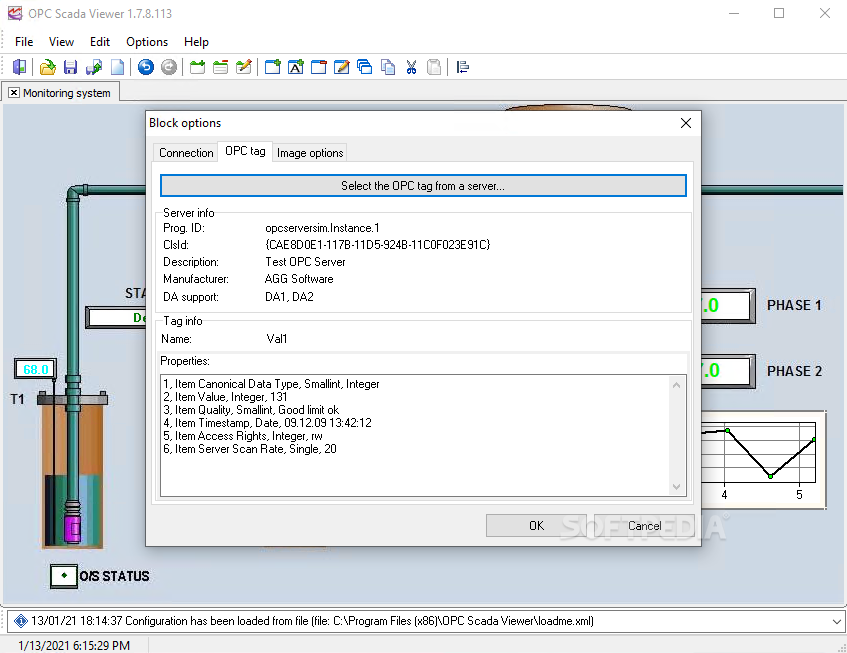Click the save-as export toolbar icon
Screen dimensions: 847x653
coord(94,67)
